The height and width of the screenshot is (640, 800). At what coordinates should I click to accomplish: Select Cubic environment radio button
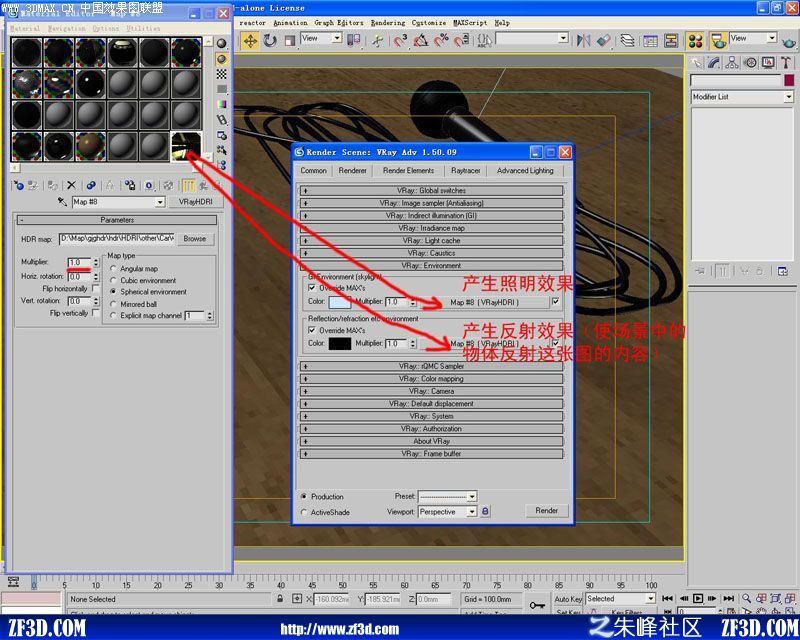[x=113, y=280]
